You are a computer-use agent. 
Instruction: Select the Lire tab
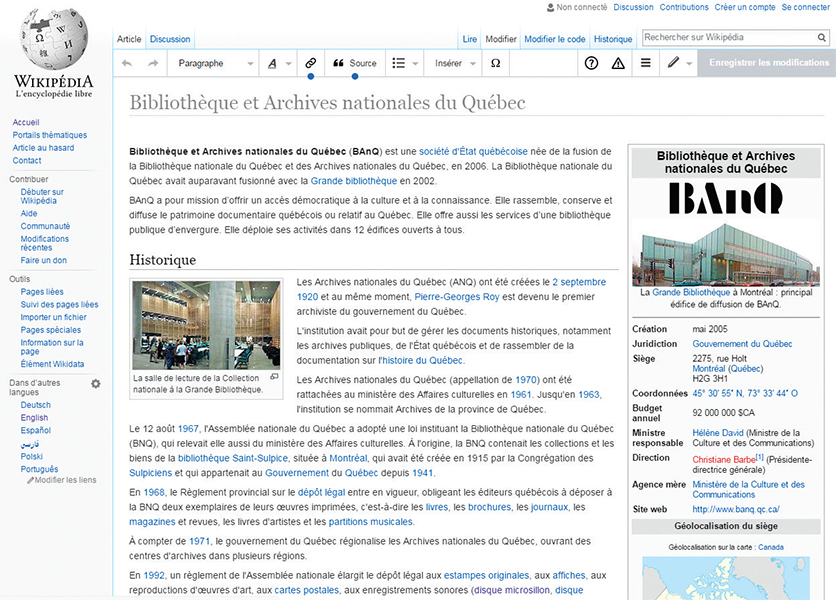pyautogui.click(x=470, y=39)
